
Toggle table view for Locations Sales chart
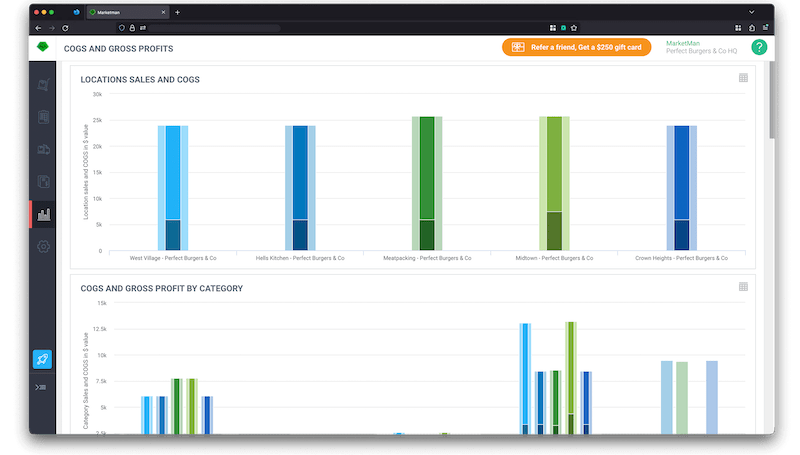(743, 78)
